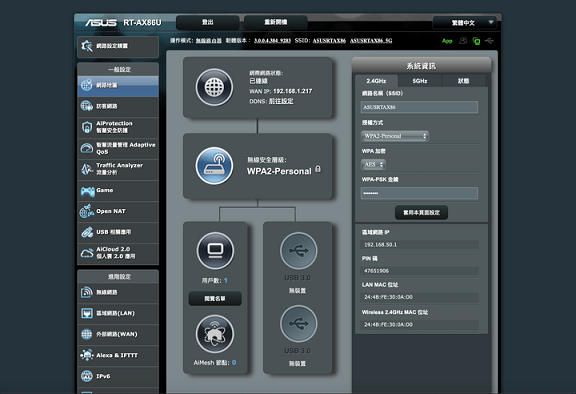Click the ASUSRTAX86_5G SSID link
The image size is (576, 394).
[x=371, y=40]
